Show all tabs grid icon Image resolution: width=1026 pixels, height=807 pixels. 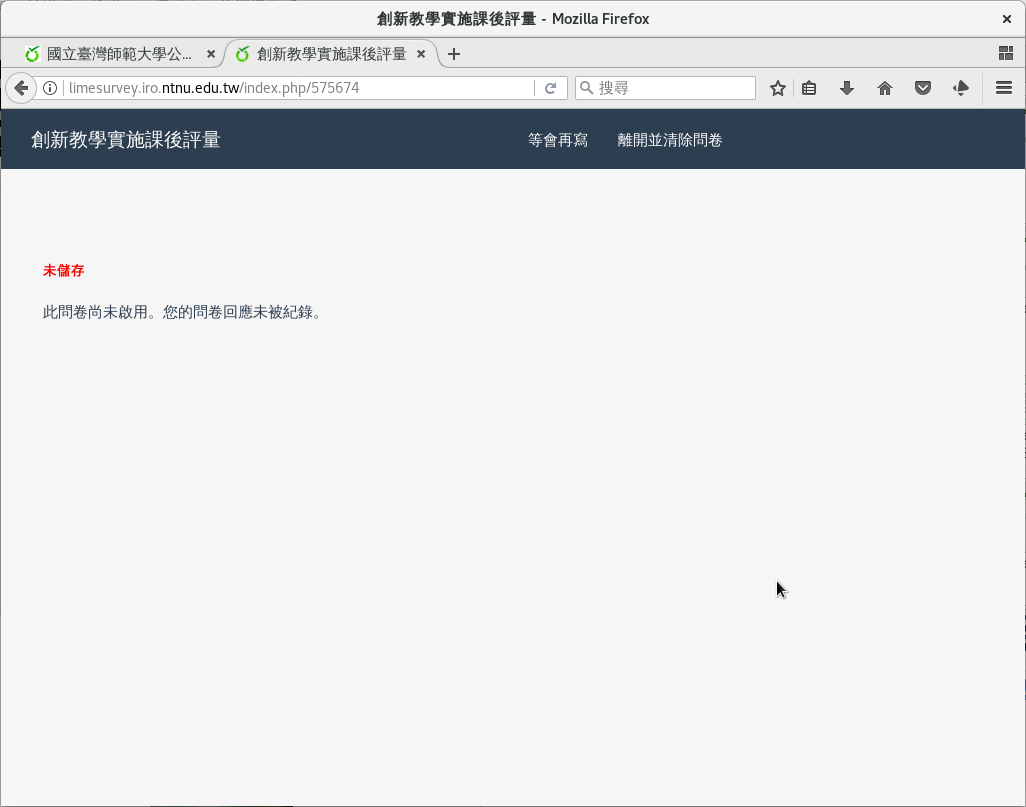point(1006,54)
